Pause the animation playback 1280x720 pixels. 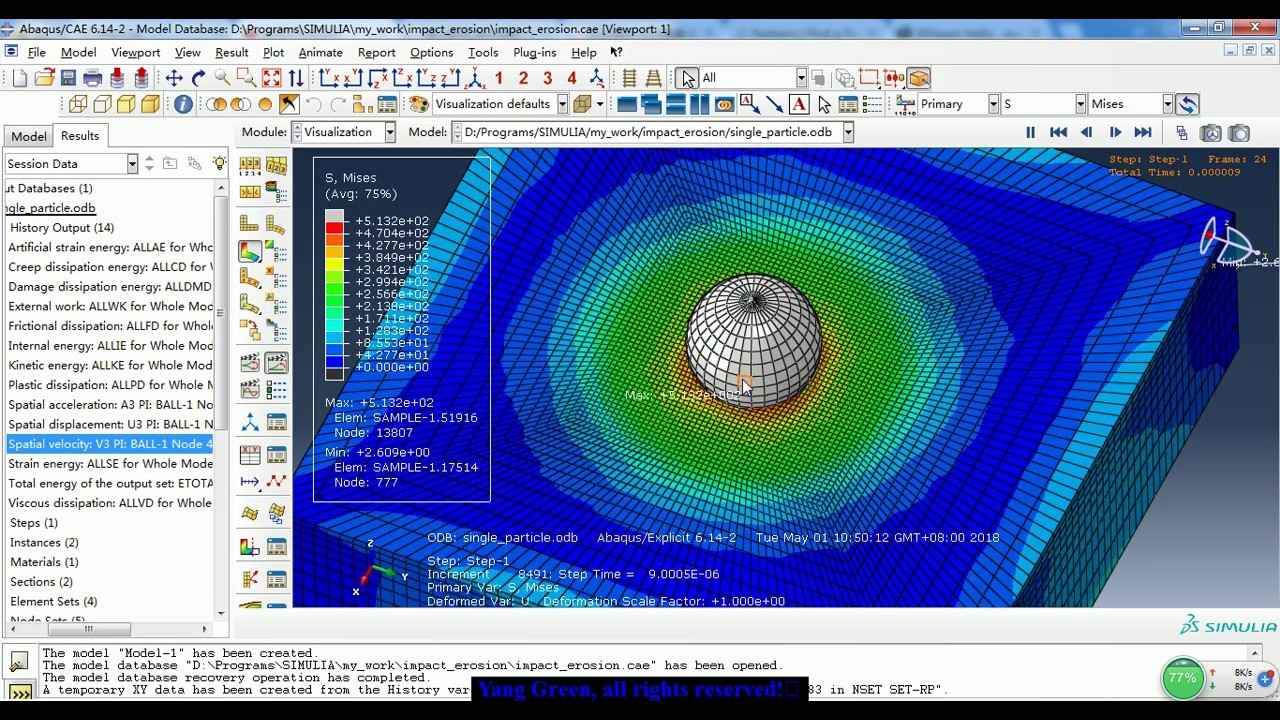1030,132
